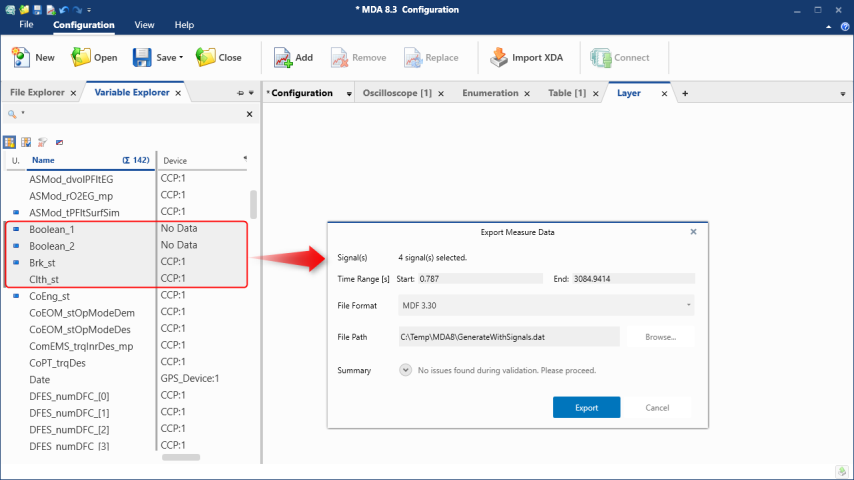Click the horizontal scrollbar in variable list
This screenshot has height=480, width=854.
[179, 458]
